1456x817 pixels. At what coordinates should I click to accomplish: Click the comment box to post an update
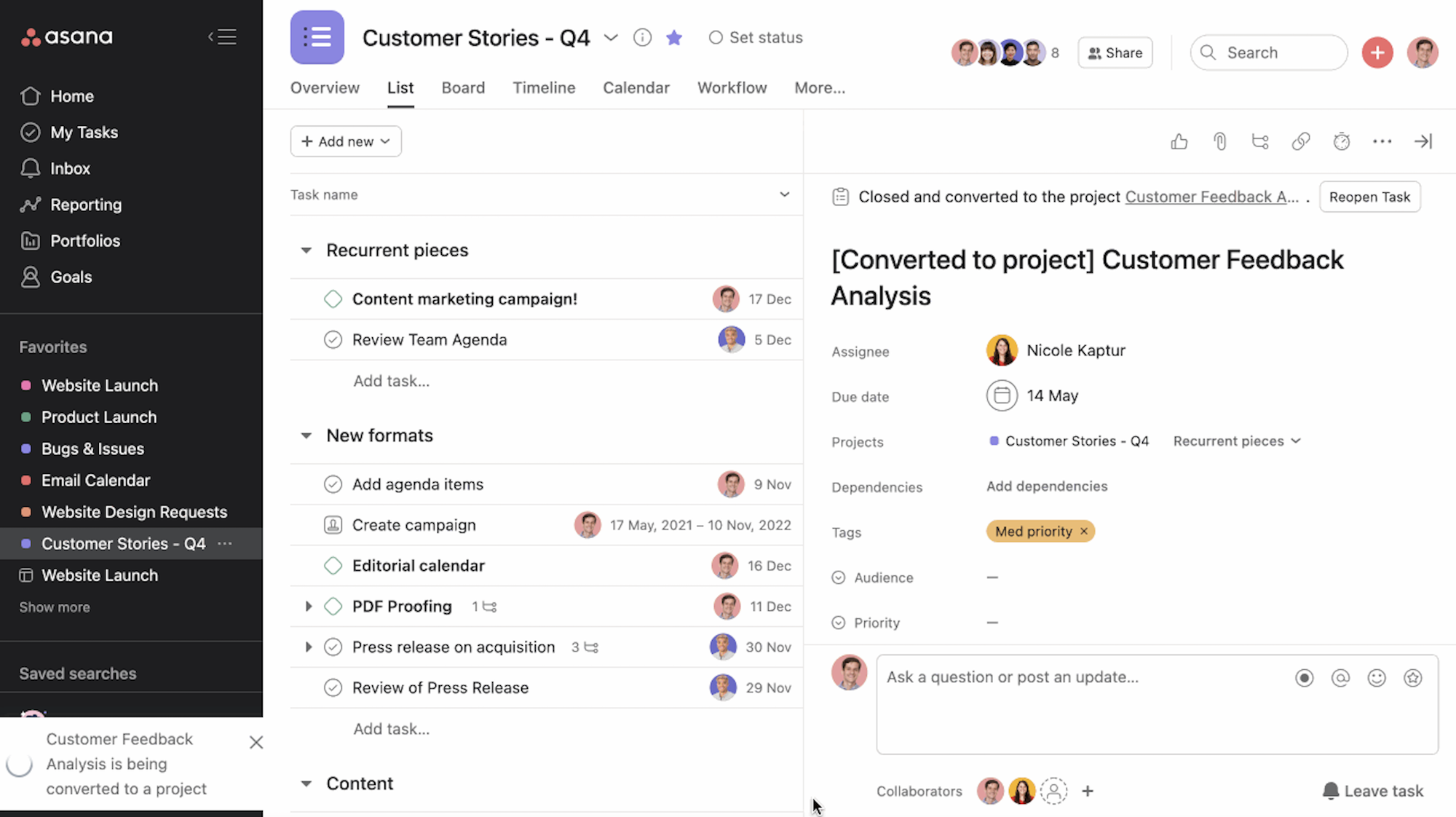click(1158, 704)
